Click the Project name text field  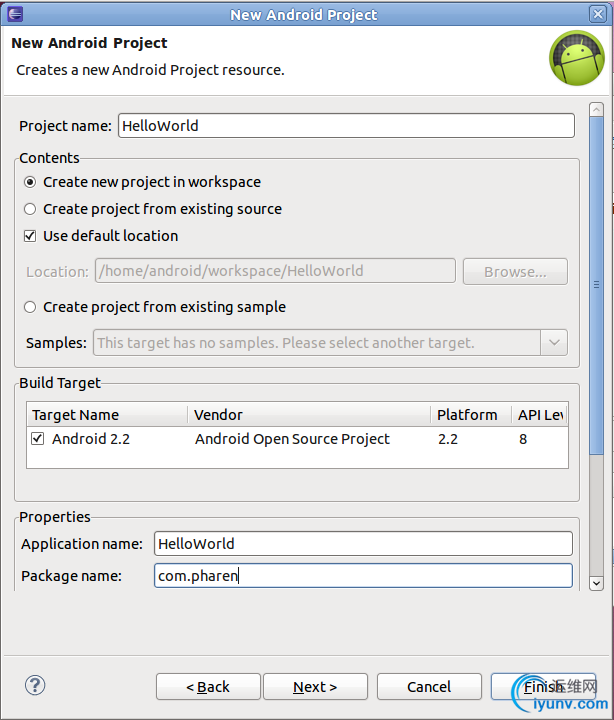pyautogui.click(x=346, y=126)
